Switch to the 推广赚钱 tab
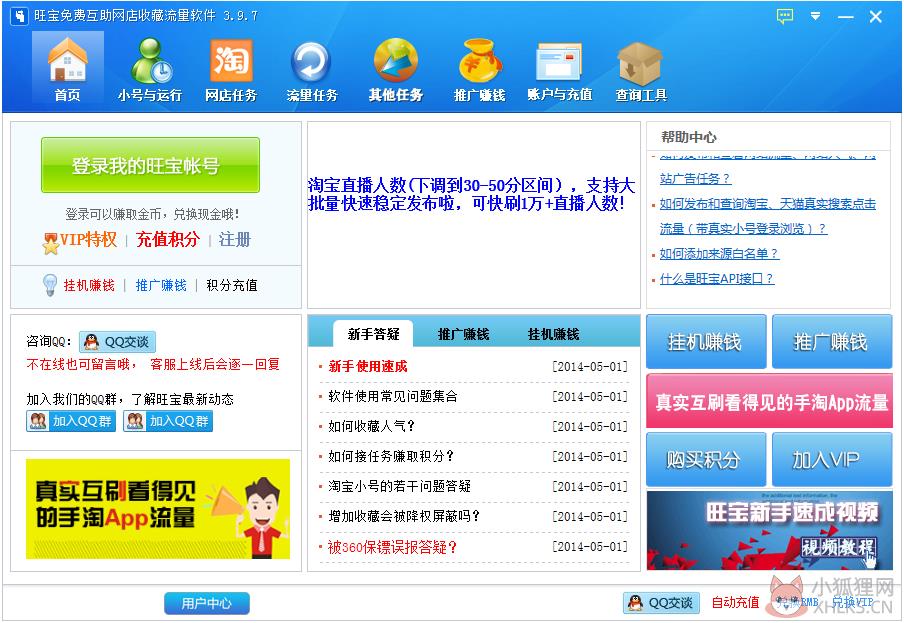This screenshot has height=623, width=904. point(463,334)
